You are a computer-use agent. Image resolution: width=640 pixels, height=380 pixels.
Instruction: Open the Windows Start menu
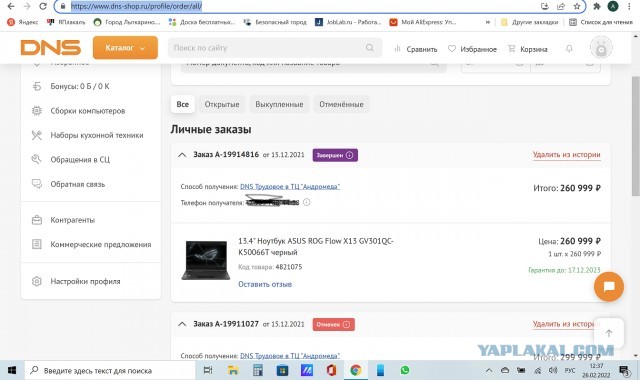pos(12,370)
